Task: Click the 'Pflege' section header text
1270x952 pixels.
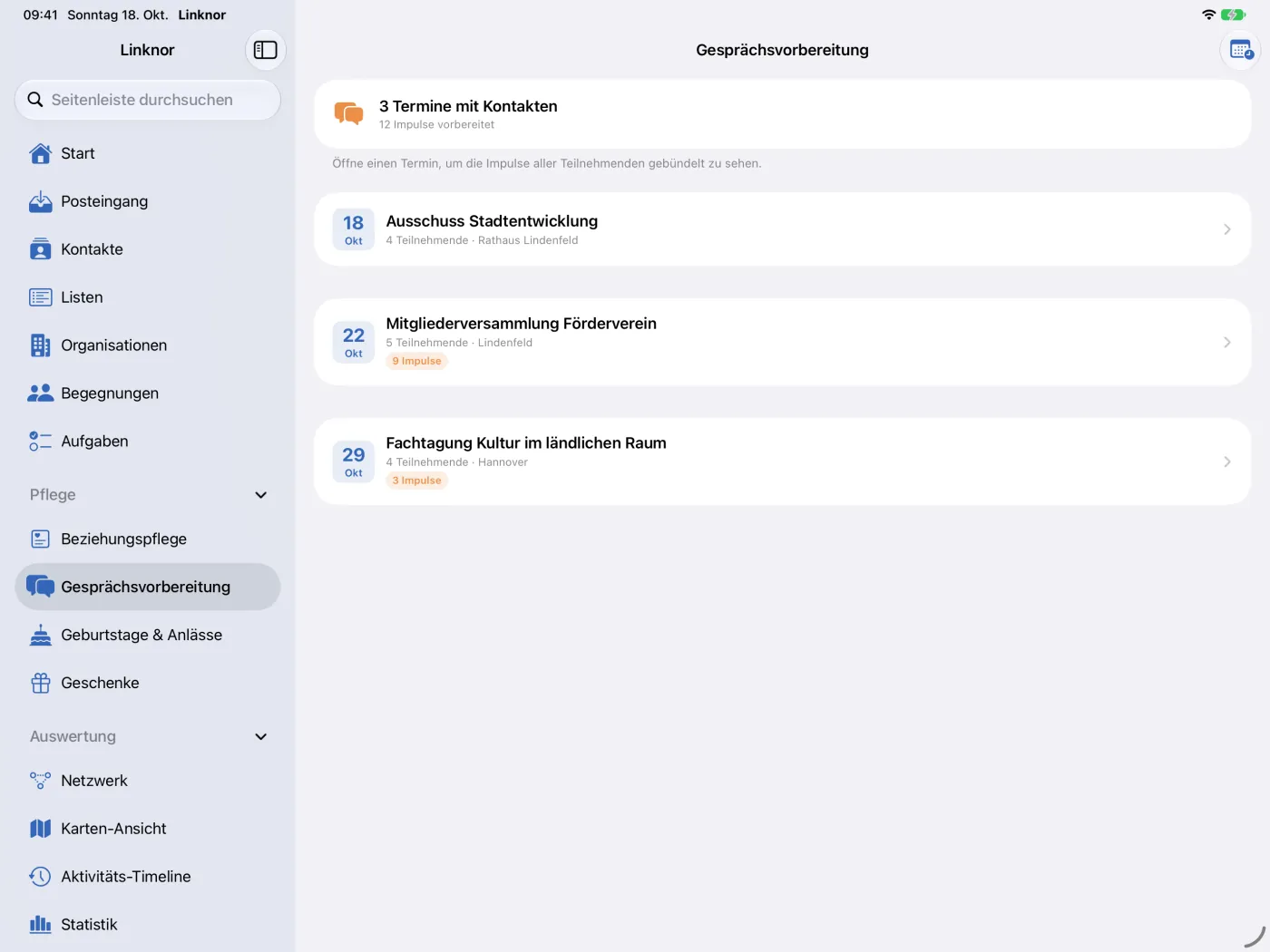Action: (53, 495)
